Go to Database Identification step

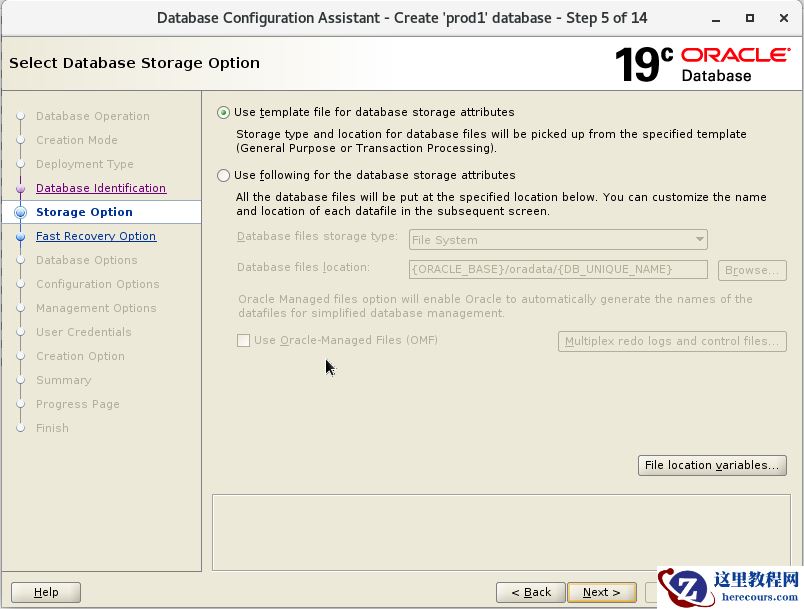click(x=101, y=188)
